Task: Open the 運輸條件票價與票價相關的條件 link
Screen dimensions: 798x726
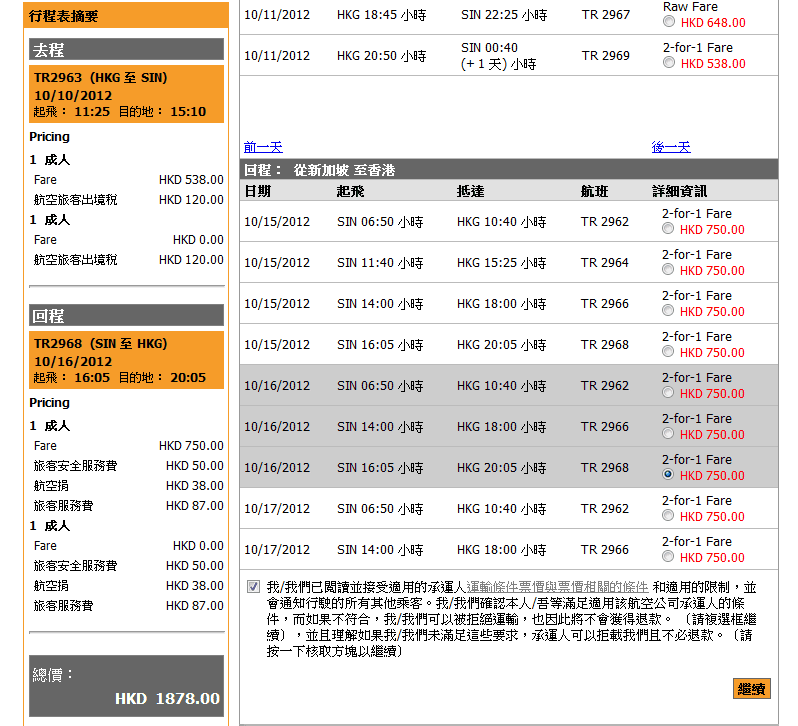Action: (x=558, y=586)
